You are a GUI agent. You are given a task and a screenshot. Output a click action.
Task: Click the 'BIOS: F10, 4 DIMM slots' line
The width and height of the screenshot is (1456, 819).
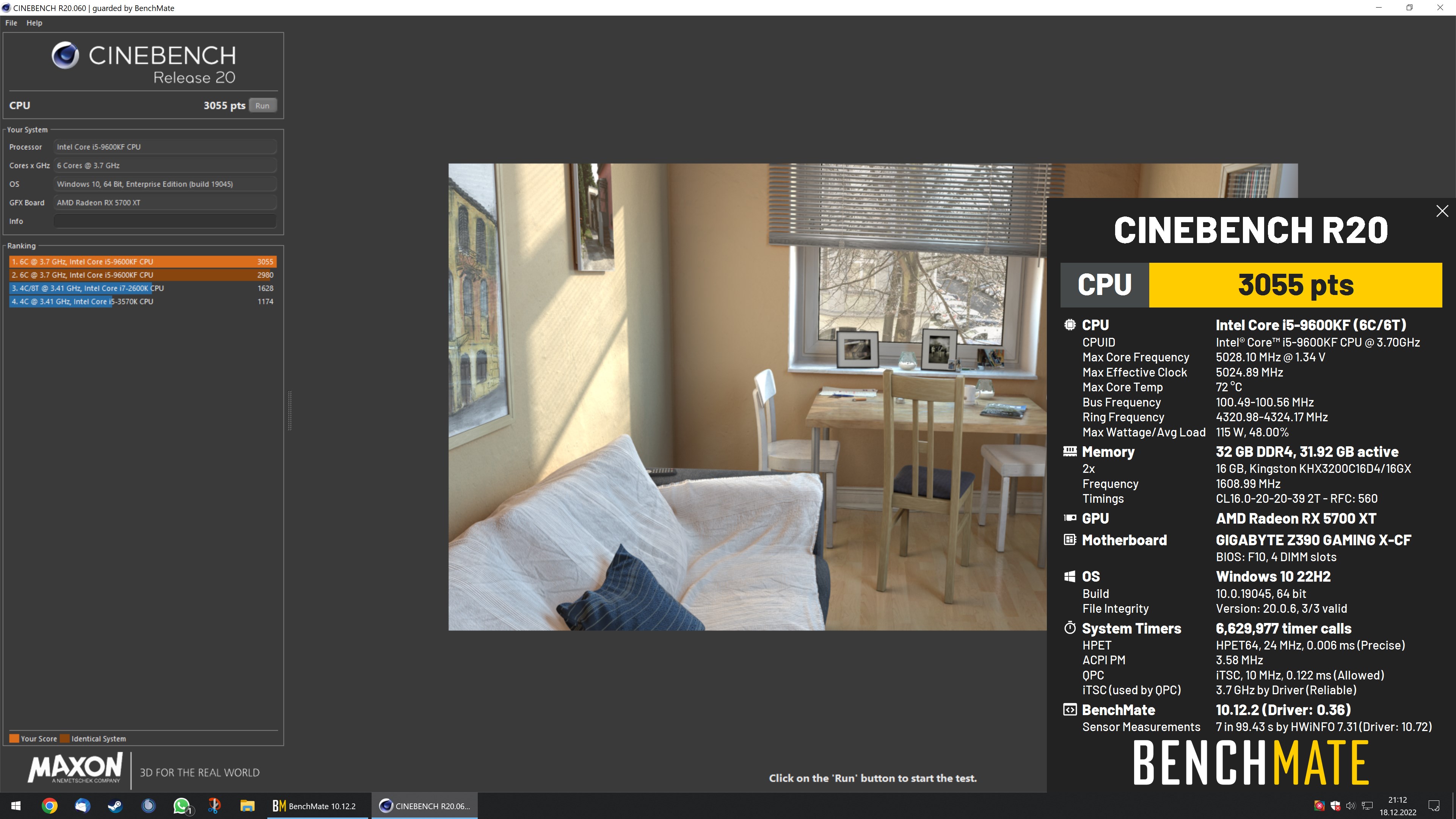(1276, 557)
